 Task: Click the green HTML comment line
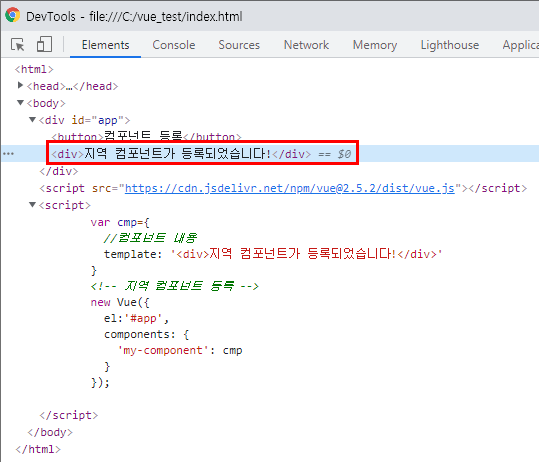175,286
